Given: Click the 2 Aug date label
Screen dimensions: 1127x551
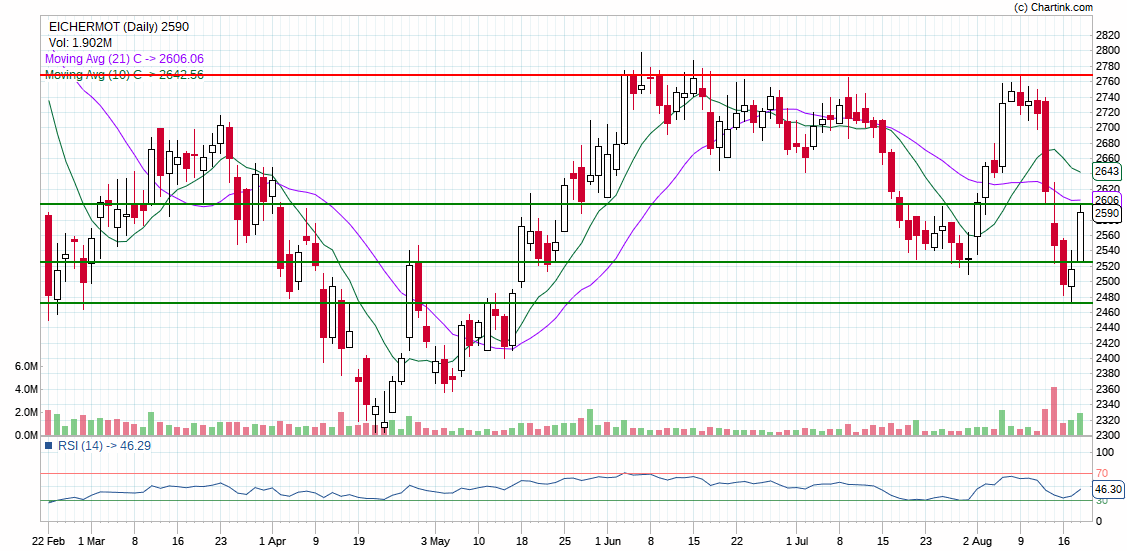Looking at the screenshot, I should tap(978, 539).
